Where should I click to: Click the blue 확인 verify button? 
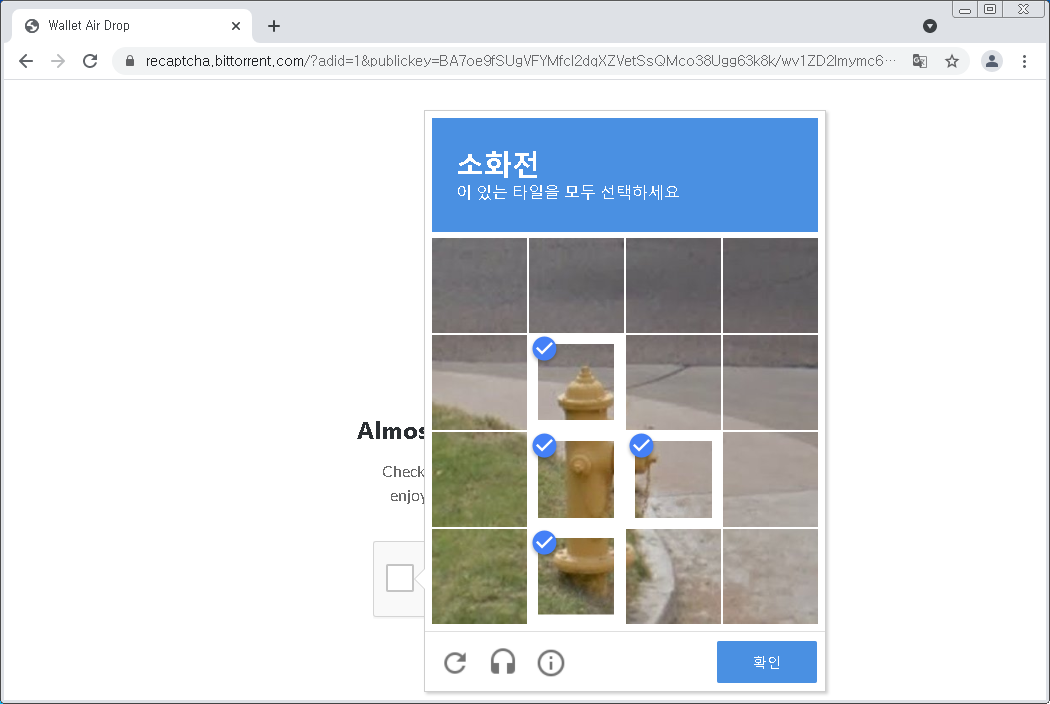767,662
